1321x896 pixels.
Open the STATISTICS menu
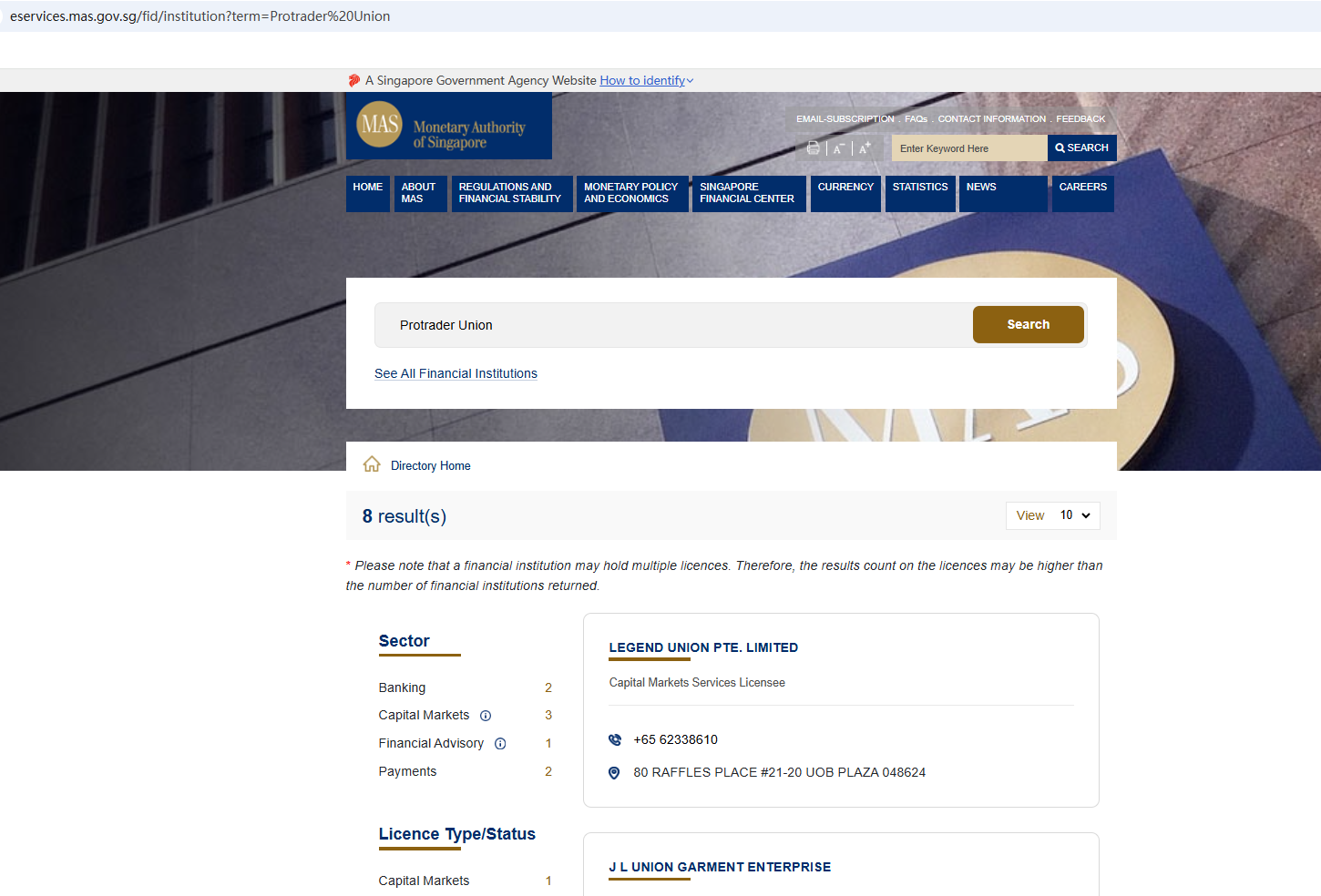pos(920,193)
